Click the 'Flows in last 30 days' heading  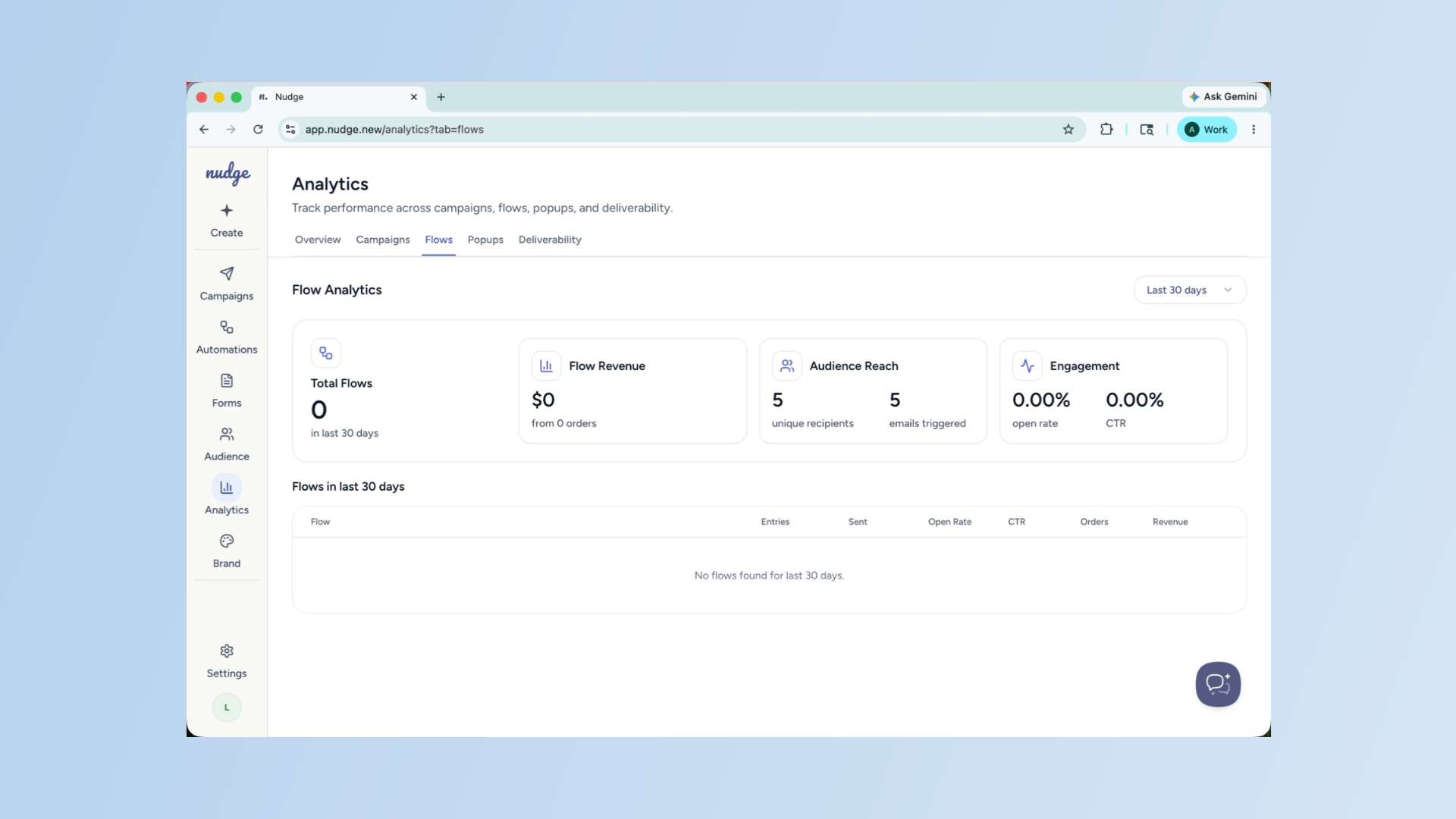[x=348, y=486]
